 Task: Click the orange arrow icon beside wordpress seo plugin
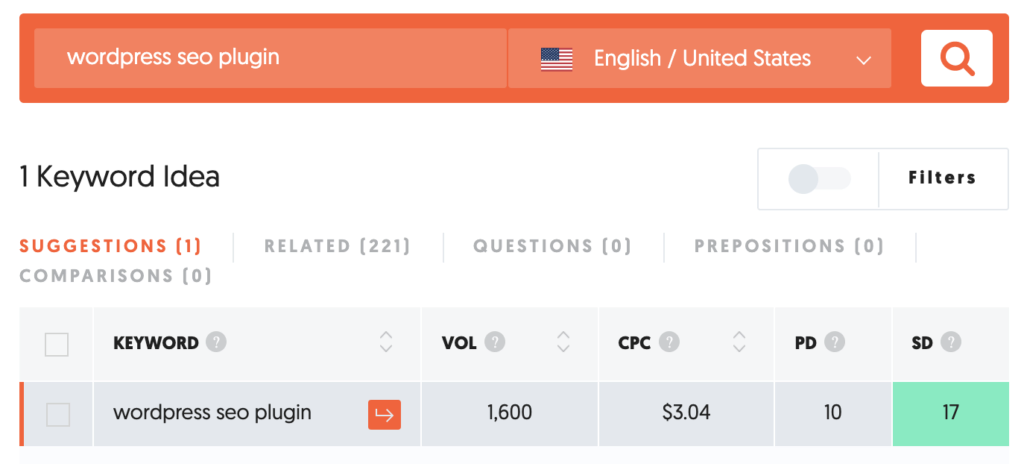click(385, 414)
